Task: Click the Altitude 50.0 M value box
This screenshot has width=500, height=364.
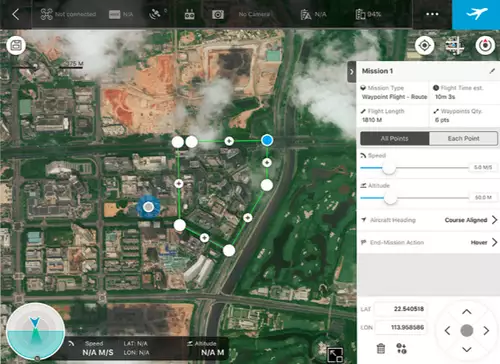Action: pyautogui.click(x=483, y=197)
